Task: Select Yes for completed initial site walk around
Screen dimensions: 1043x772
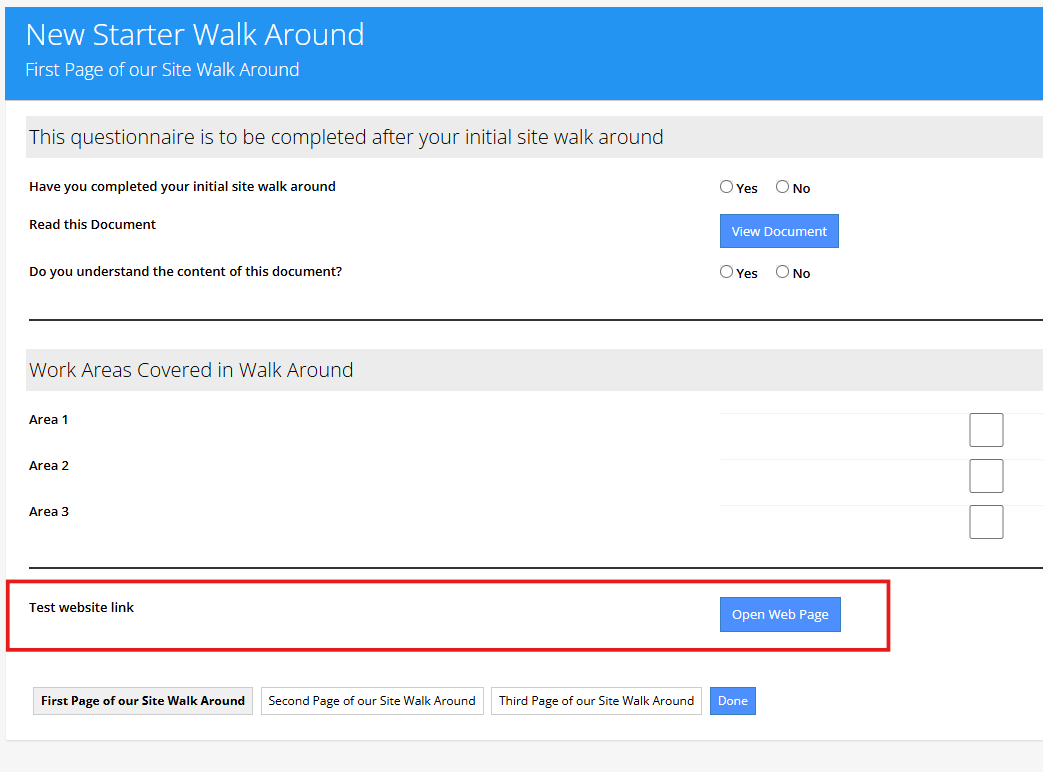Action: [x=726, y=186]
